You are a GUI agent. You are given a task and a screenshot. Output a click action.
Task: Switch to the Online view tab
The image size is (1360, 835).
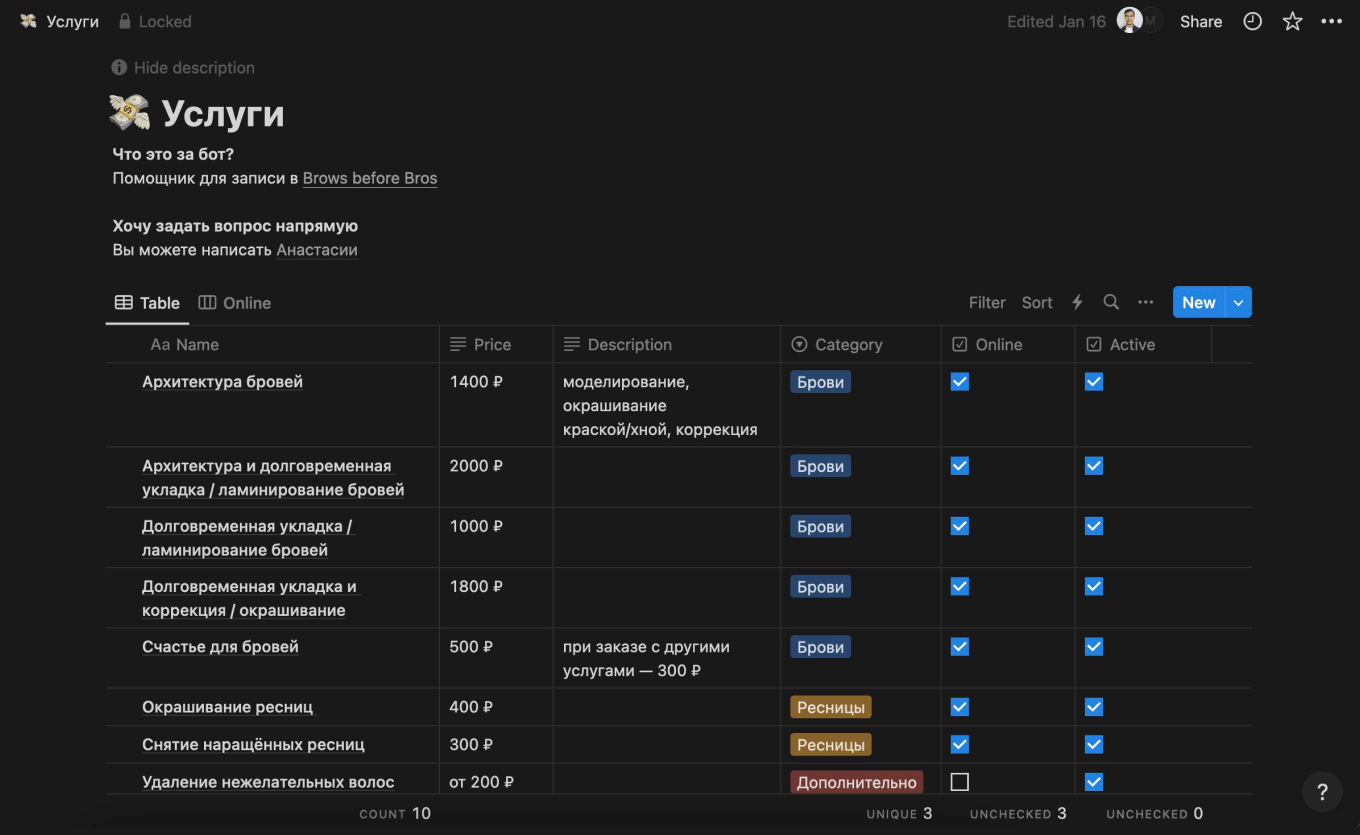coord(235,303)
